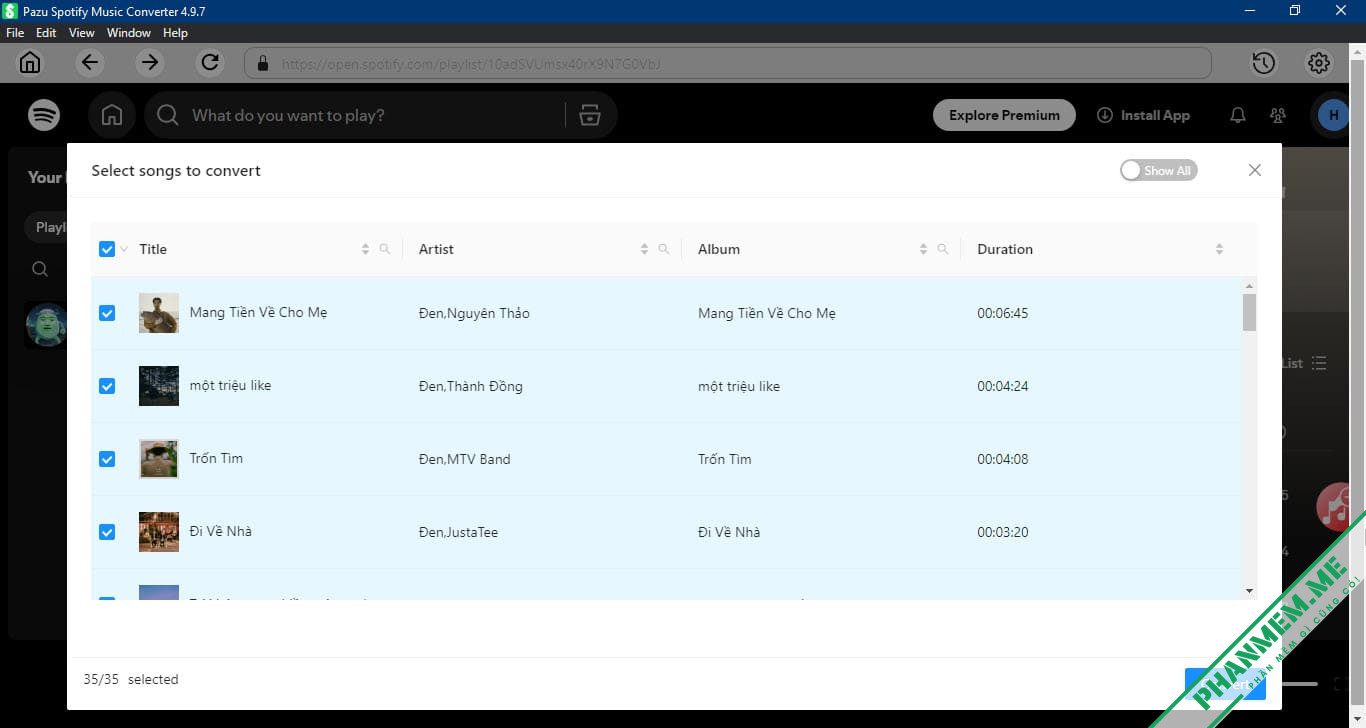Click the Explore Premium button
The width and height of the screenshot is (1366, 728).
(x=1004, y=115)
